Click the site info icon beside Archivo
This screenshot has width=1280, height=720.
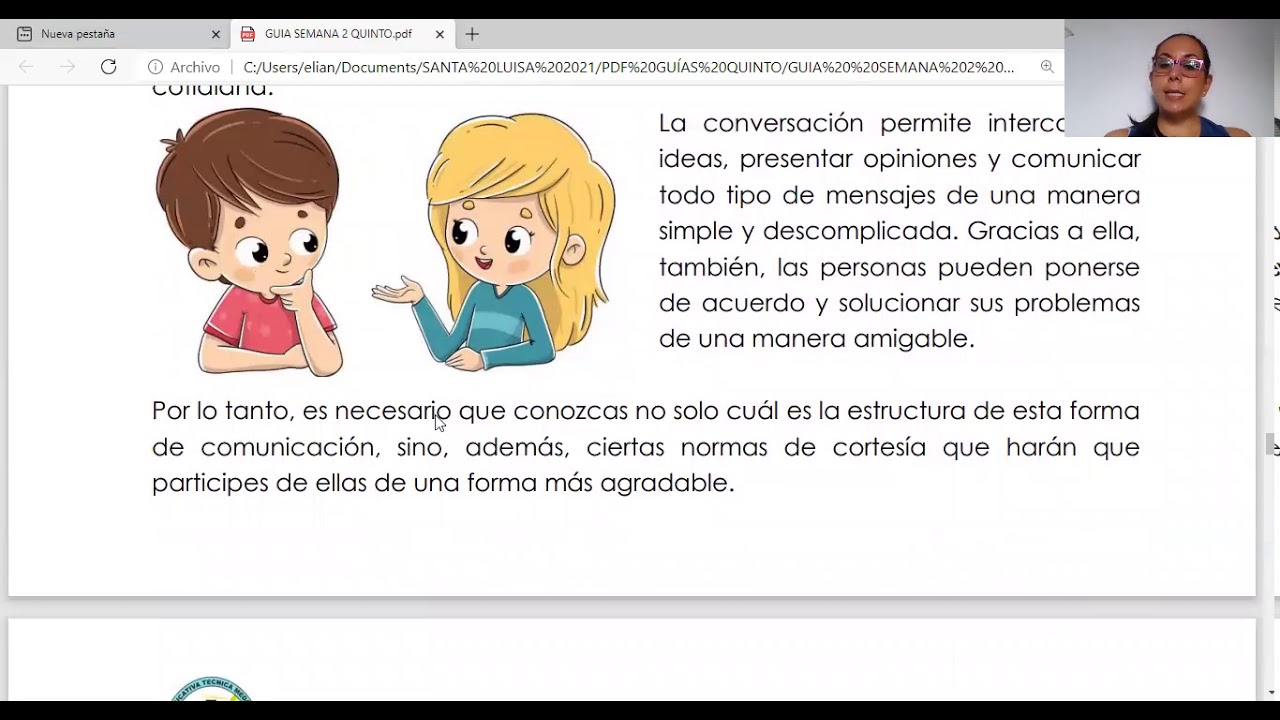[x=155, y=67]
